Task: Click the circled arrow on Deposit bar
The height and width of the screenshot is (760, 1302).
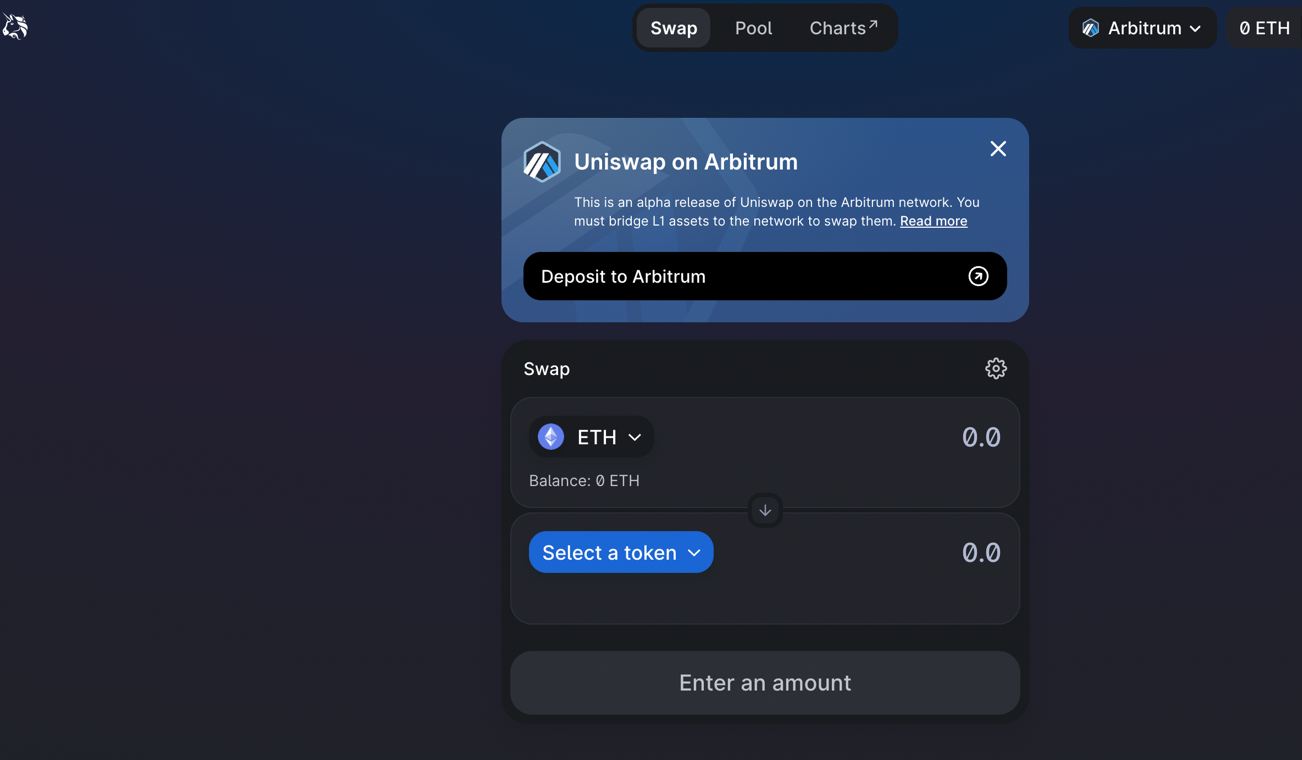Action: pyautogui.click(x=978, y=277)
